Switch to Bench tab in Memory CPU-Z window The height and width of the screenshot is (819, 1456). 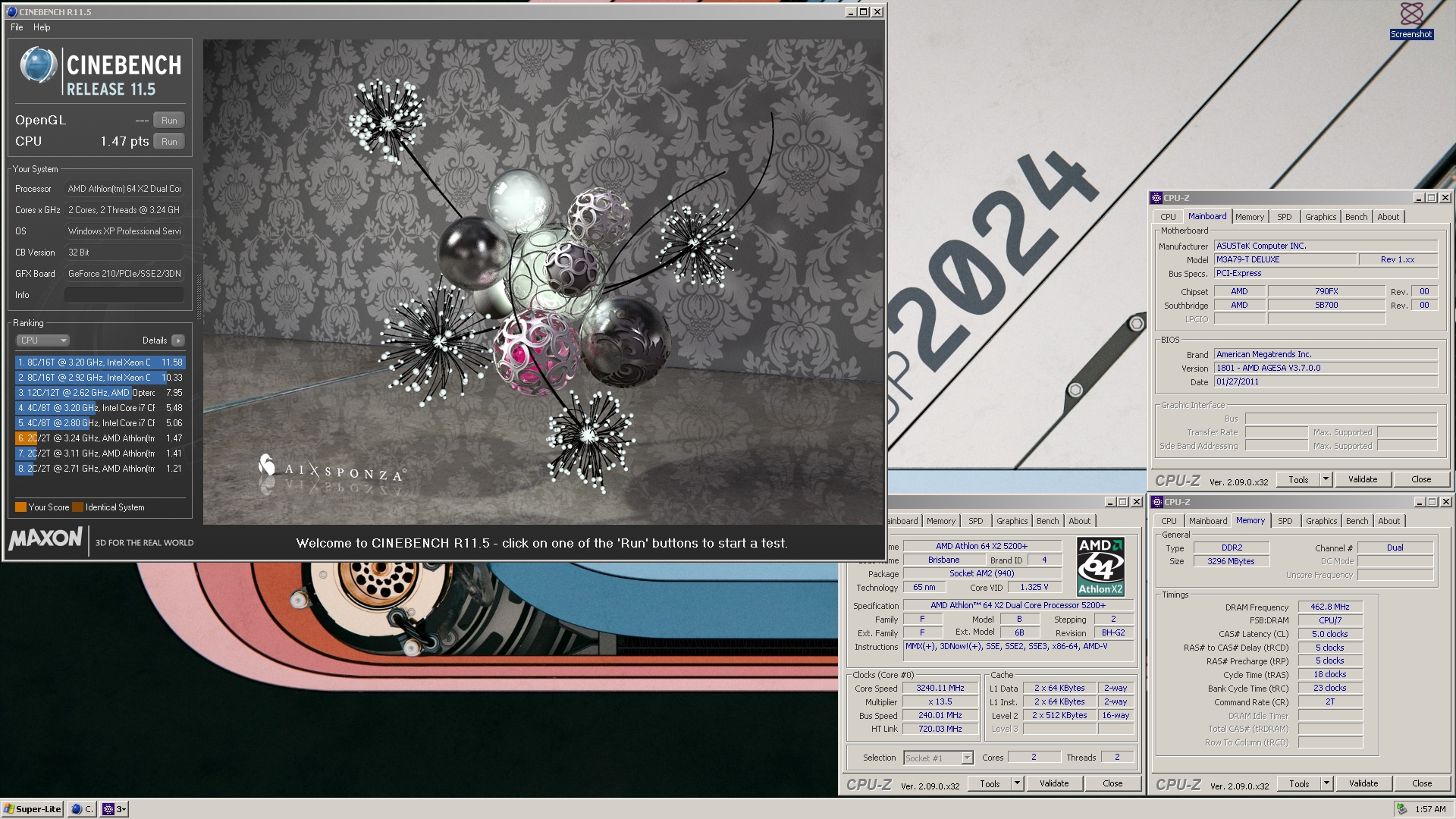(x=1357, y=521)
